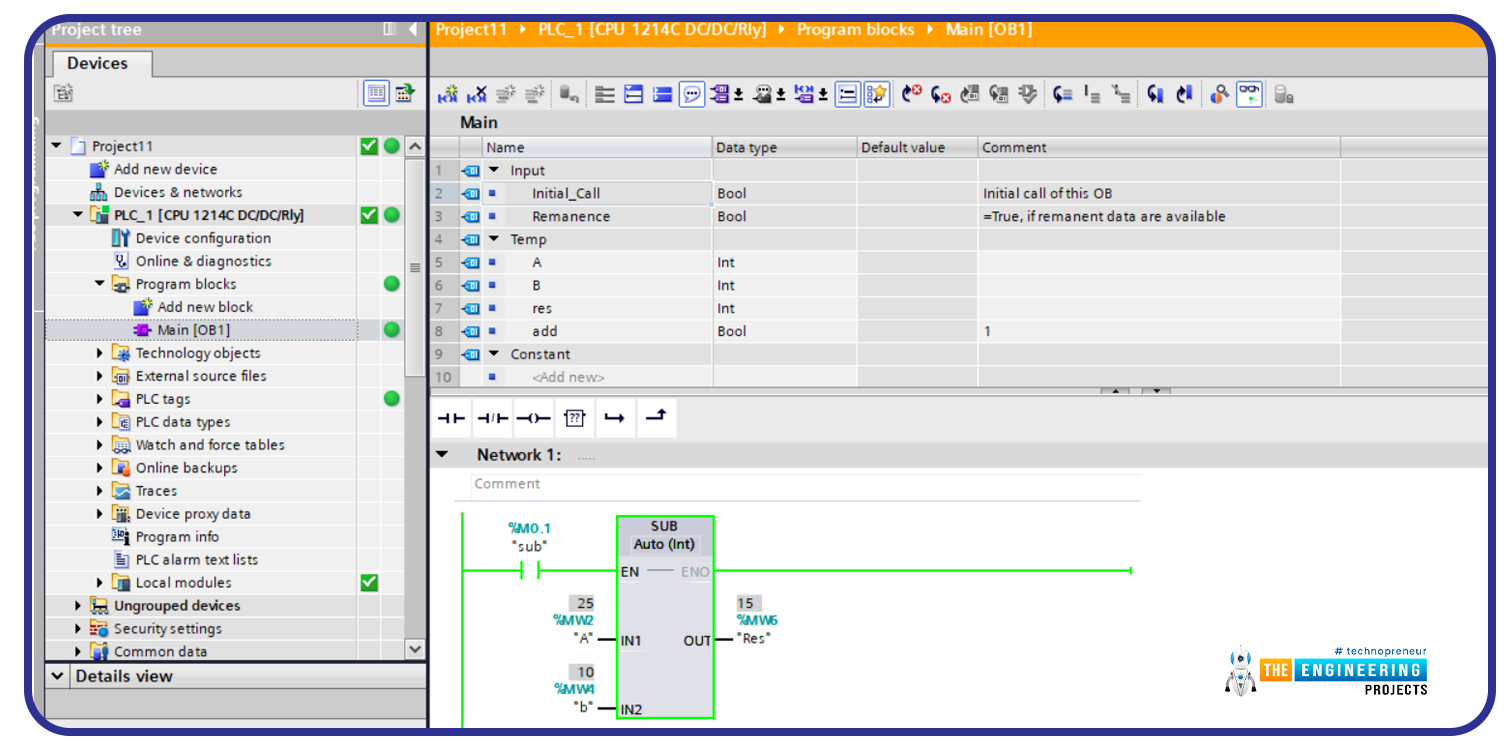Insert an assignment coil instruction
This screenshot has width=1512, height=748.
(x=533, y=418)
